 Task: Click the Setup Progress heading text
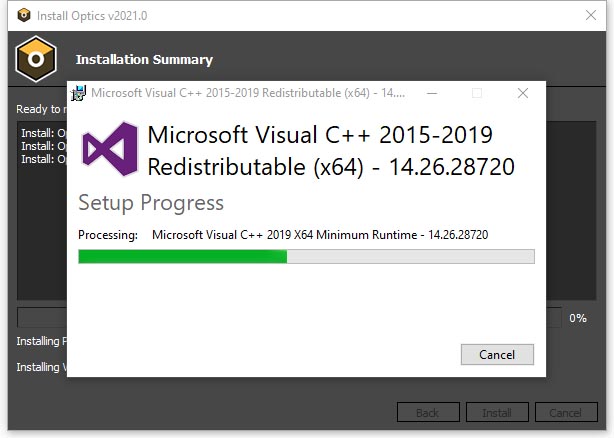tap(151, 203)
